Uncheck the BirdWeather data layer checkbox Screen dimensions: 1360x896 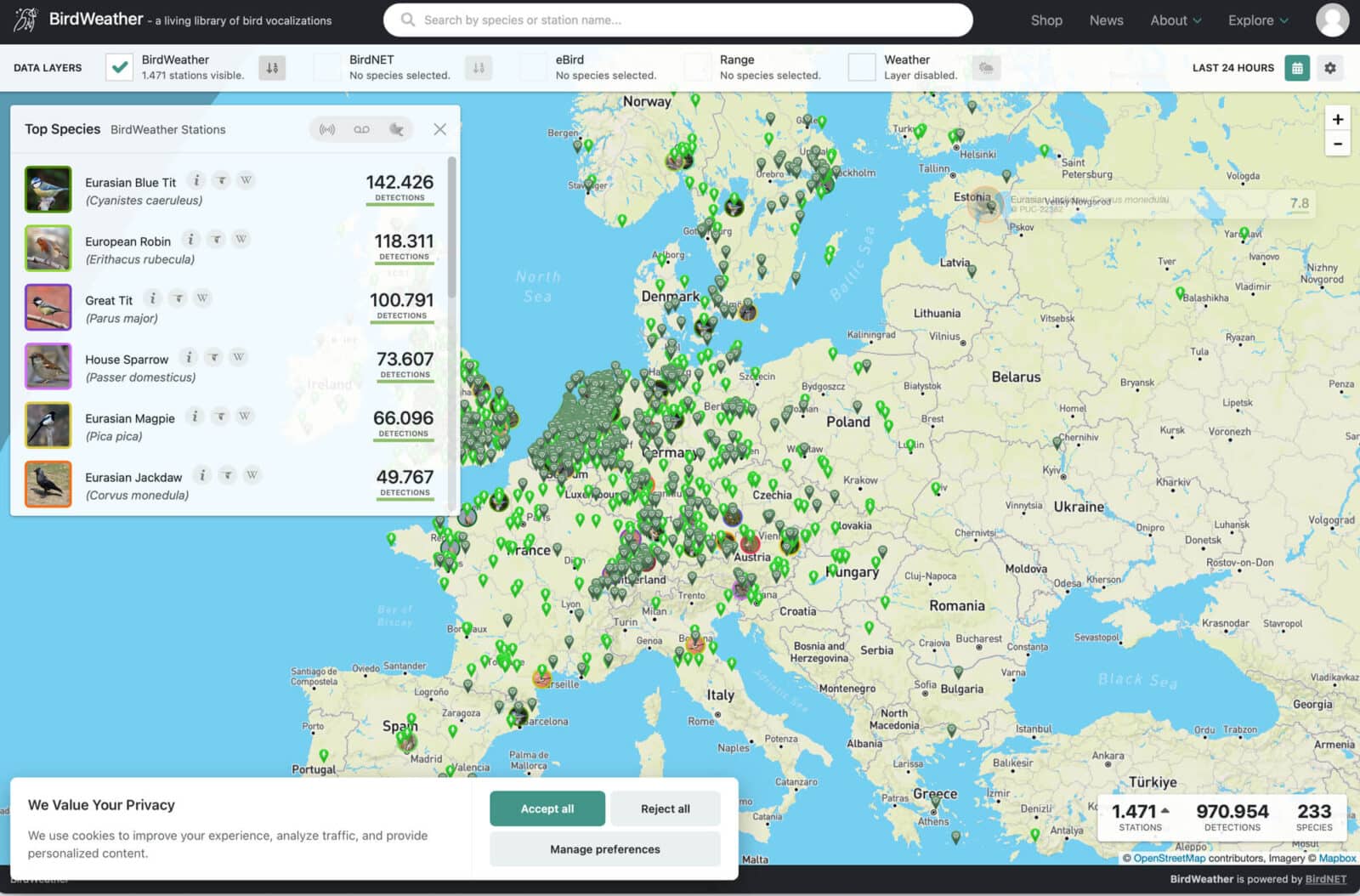pyautogui.click(x=120, y=68)
